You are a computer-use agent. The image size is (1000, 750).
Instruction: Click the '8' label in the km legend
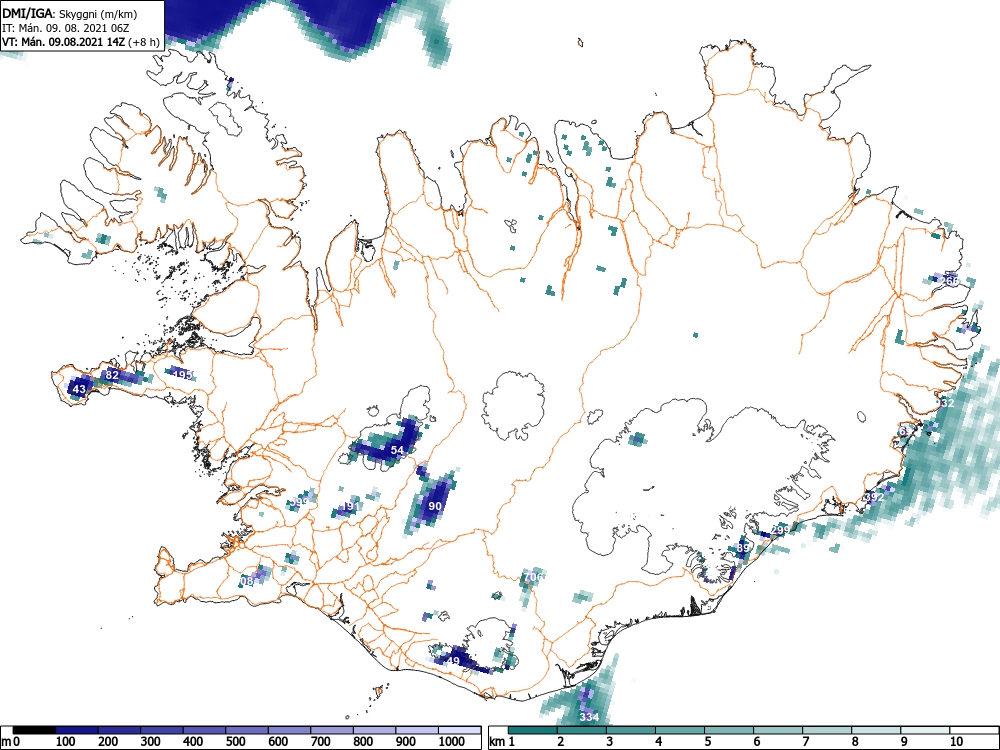pyautogui.click(x=855, y=742)
